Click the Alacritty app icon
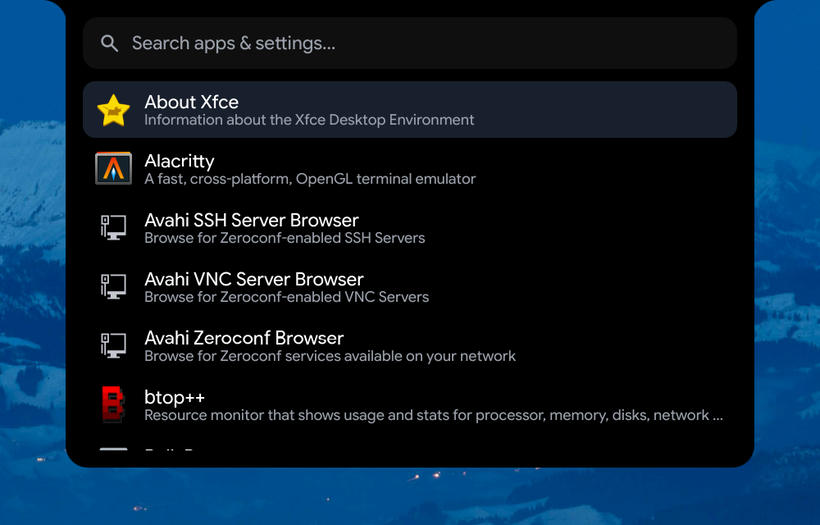 point(113,168)
